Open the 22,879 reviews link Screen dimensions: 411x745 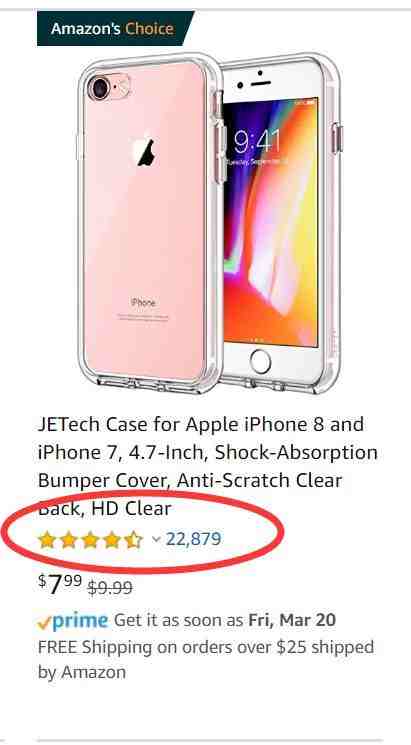point(193,539)
